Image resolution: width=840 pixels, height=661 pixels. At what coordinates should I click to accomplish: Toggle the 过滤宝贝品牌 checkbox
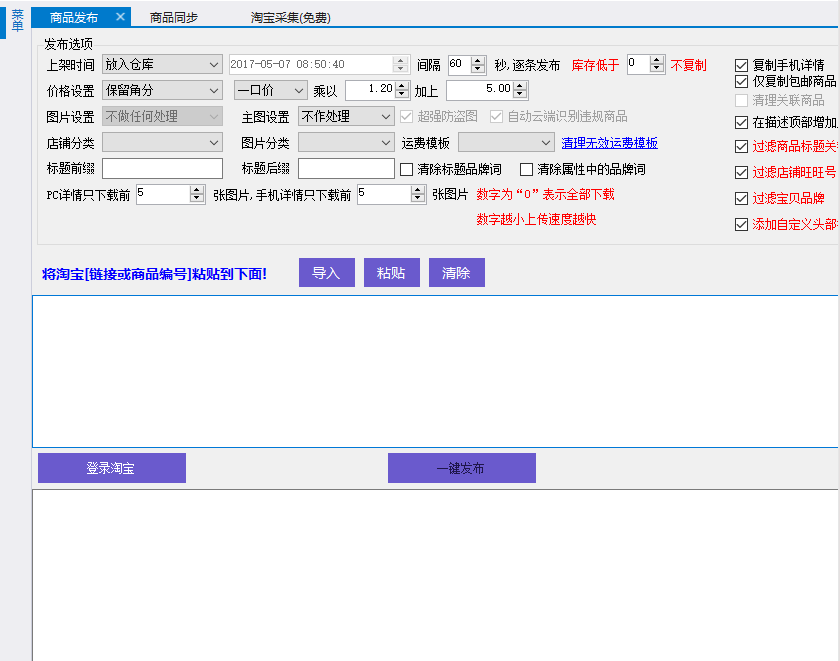pos(741,198)
